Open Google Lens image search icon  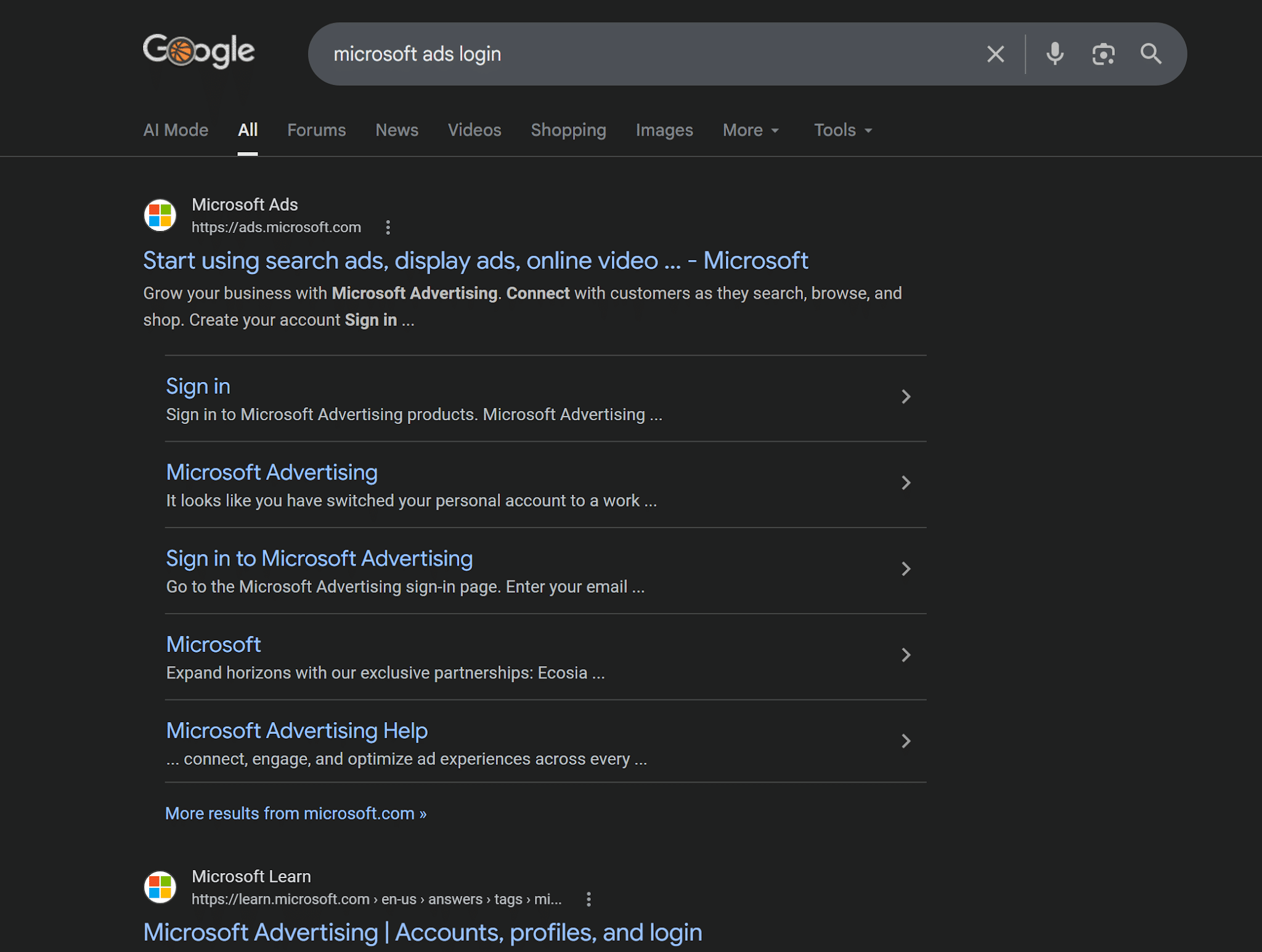(x=1103, y=54)
